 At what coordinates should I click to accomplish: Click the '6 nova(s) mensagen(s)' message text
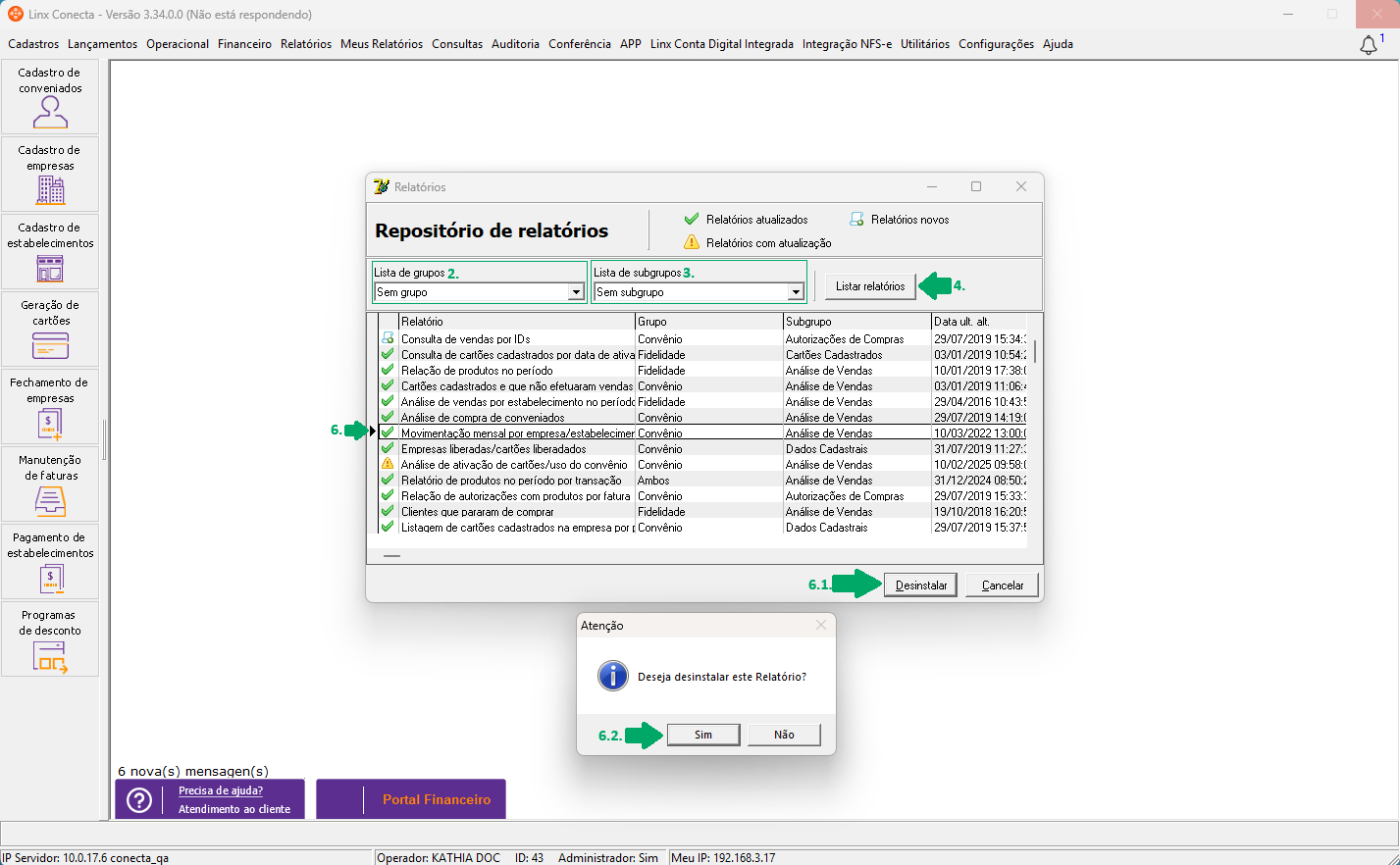pyautogui.click(x=193, y=771)
